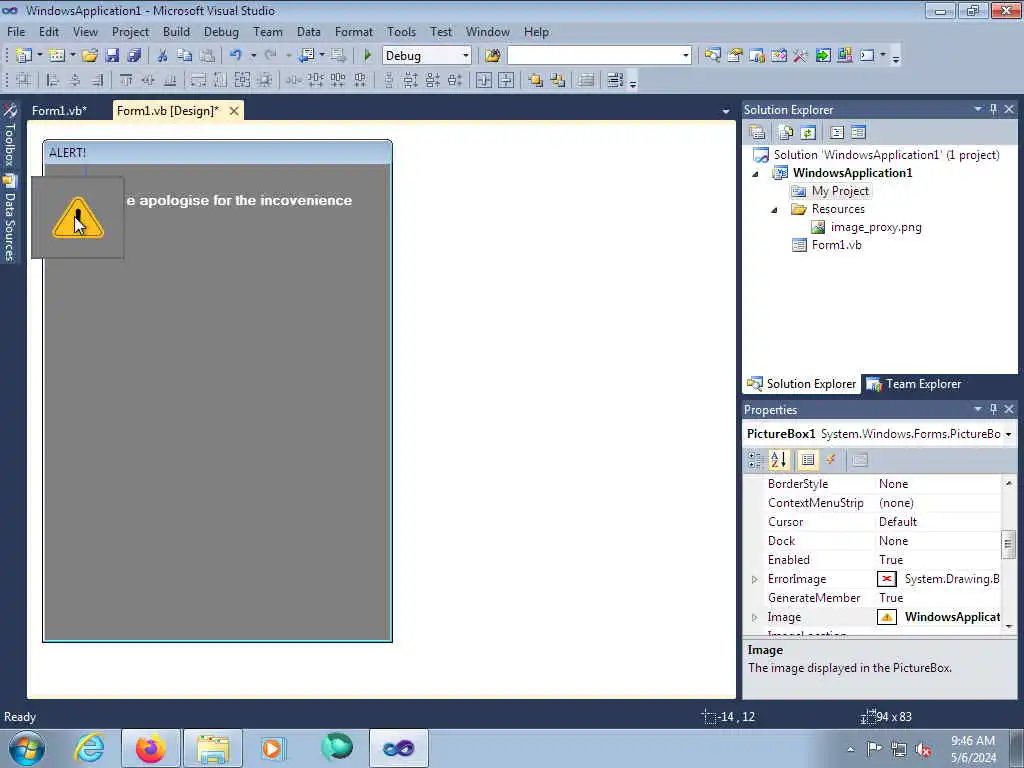Click the New Project toolbar icon
Viewport: 1024px width, 768px height.
point(24,56)
